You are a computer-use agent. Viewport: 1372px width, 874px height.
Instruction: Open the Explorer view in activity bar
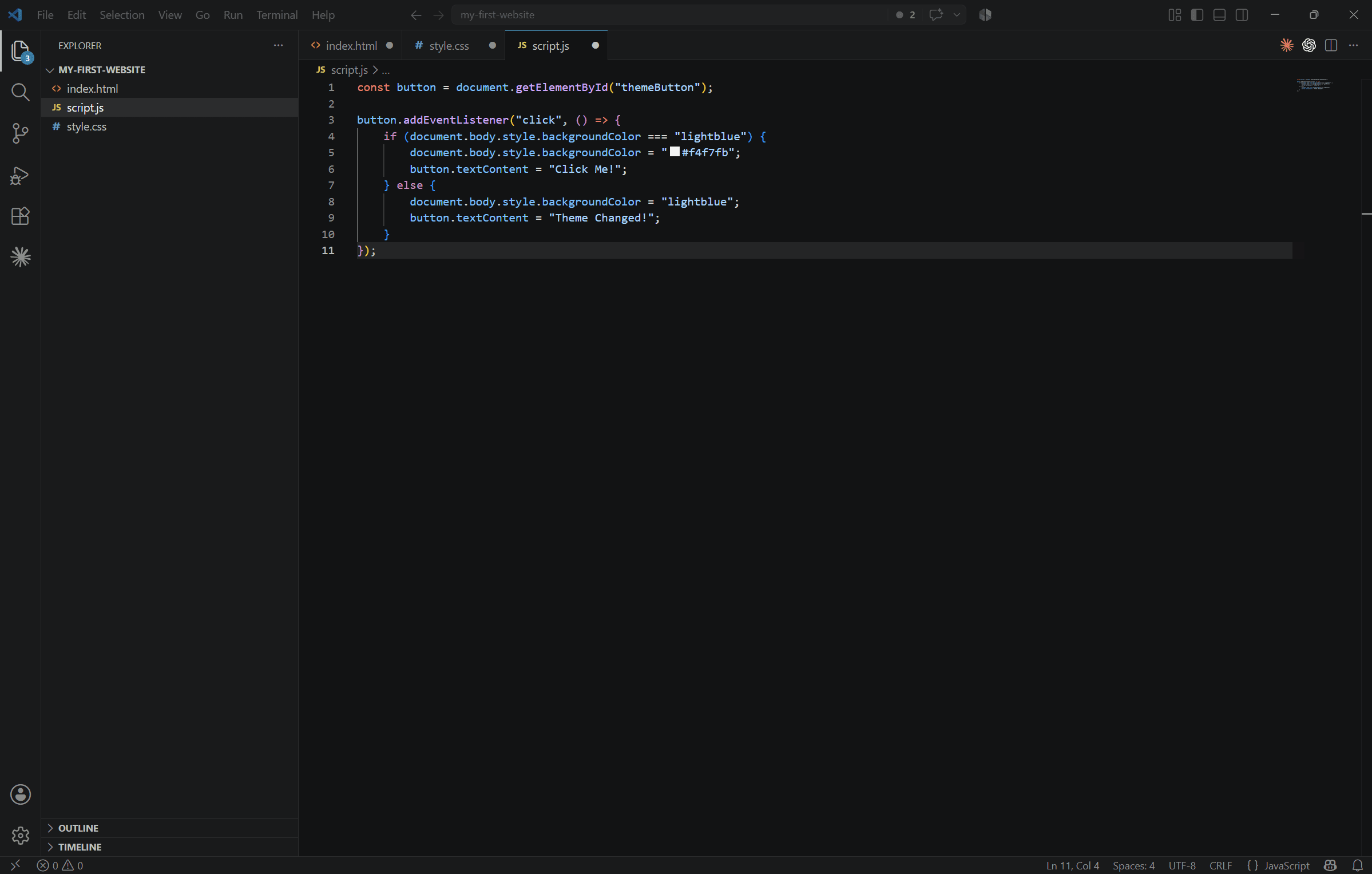21,51
